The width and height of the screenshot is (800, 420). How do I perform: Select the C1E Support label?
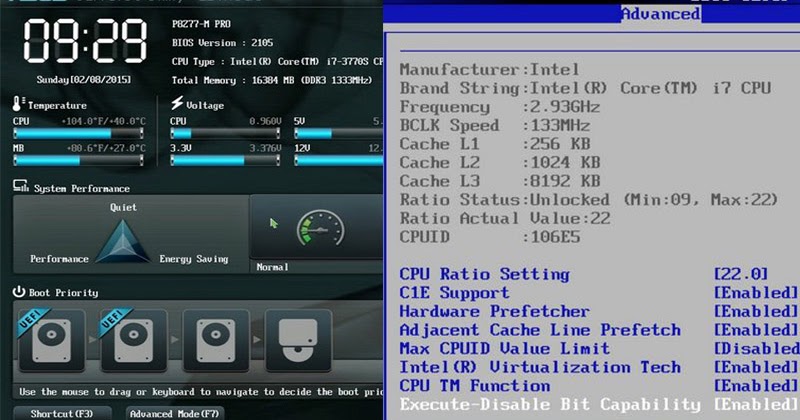(454, 293)
